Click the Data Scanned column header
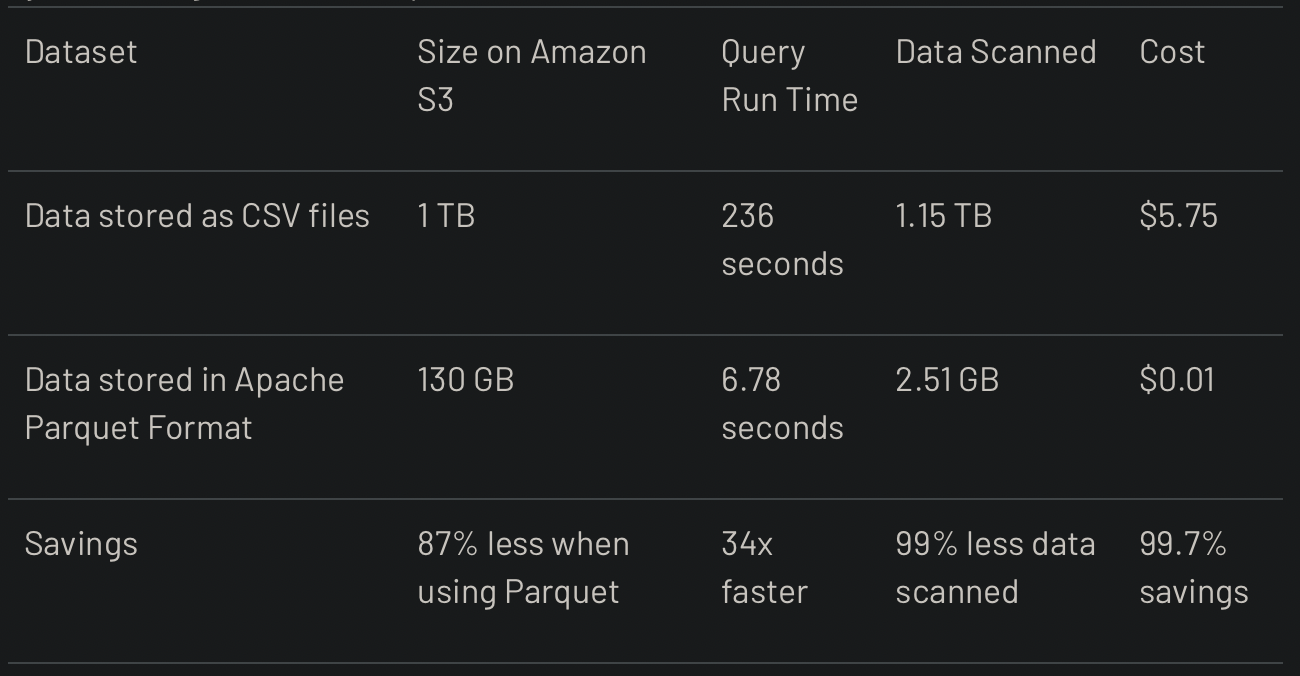1300x676 pixels. (x=995, y=52)
